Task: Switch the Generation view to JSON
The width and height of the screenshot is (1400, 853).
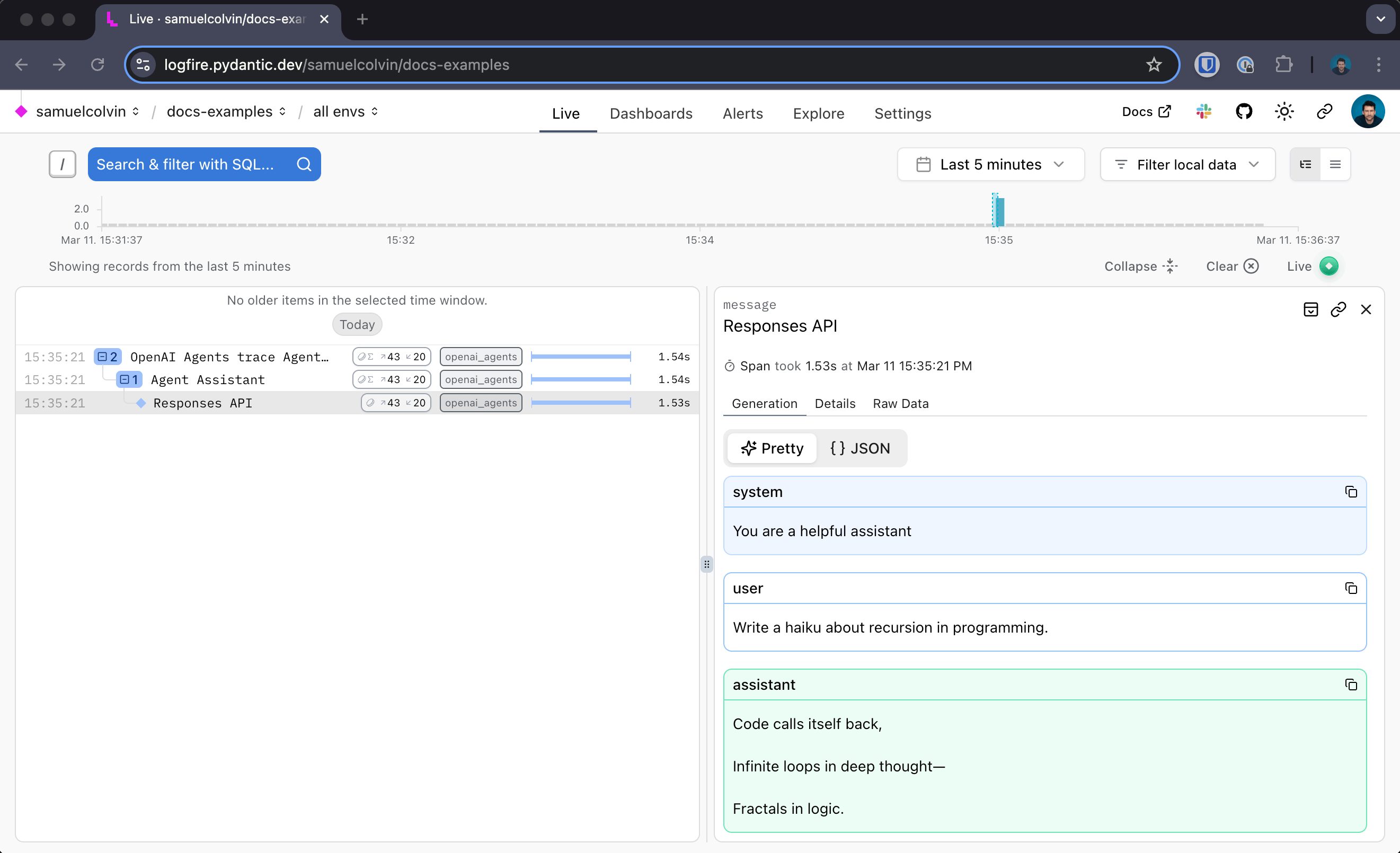Action: pyautogui.click(x=860, y=448)
